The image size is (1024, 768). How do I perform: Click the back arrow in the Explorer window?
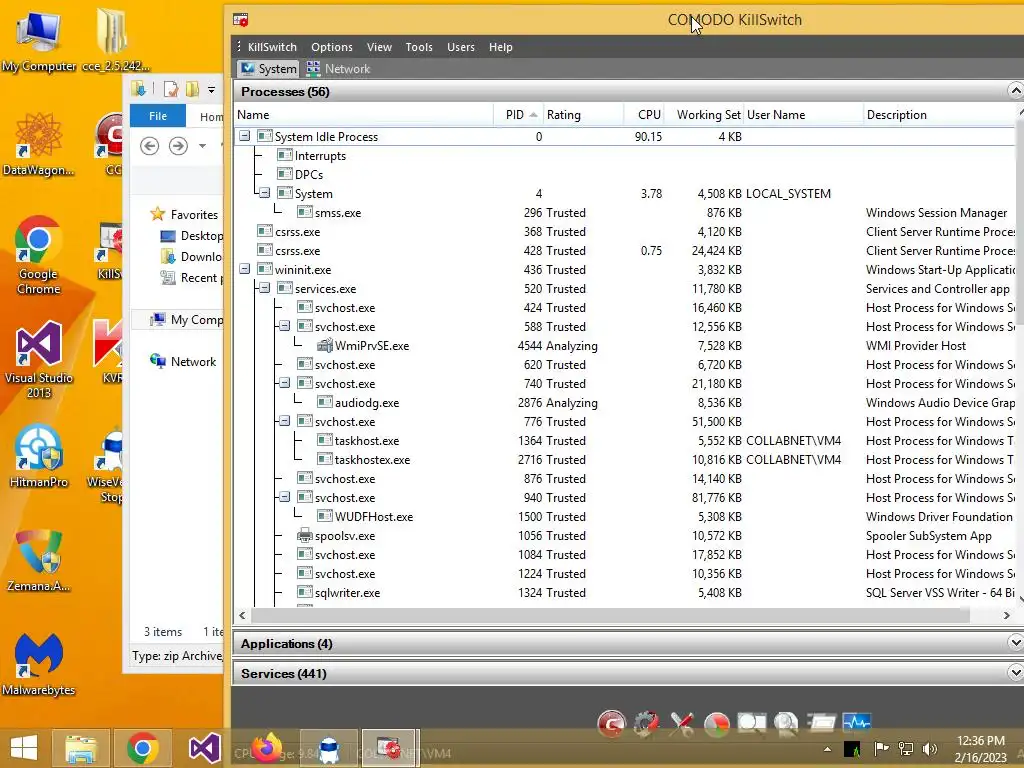tap(150, 146)
